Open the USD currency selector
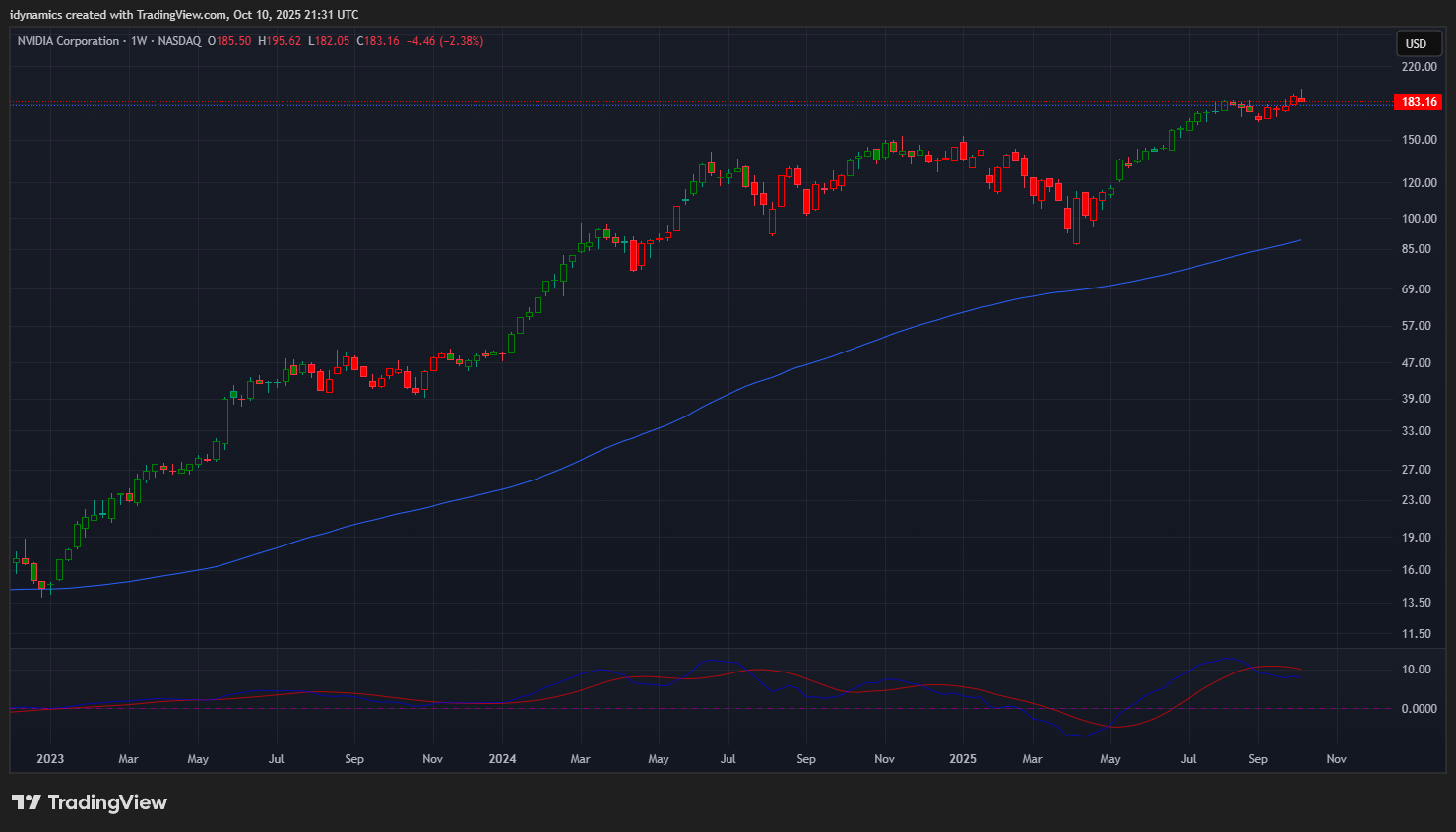Viewport: 1456px width, 832px height. (1416, 43)
